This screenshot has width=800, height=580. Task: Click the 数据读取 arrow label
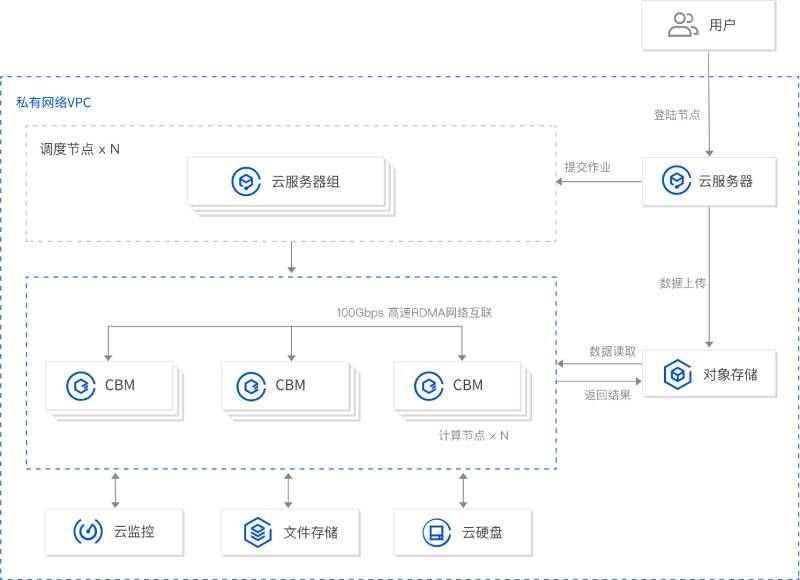pyautogui.click(x=612, y=351)
